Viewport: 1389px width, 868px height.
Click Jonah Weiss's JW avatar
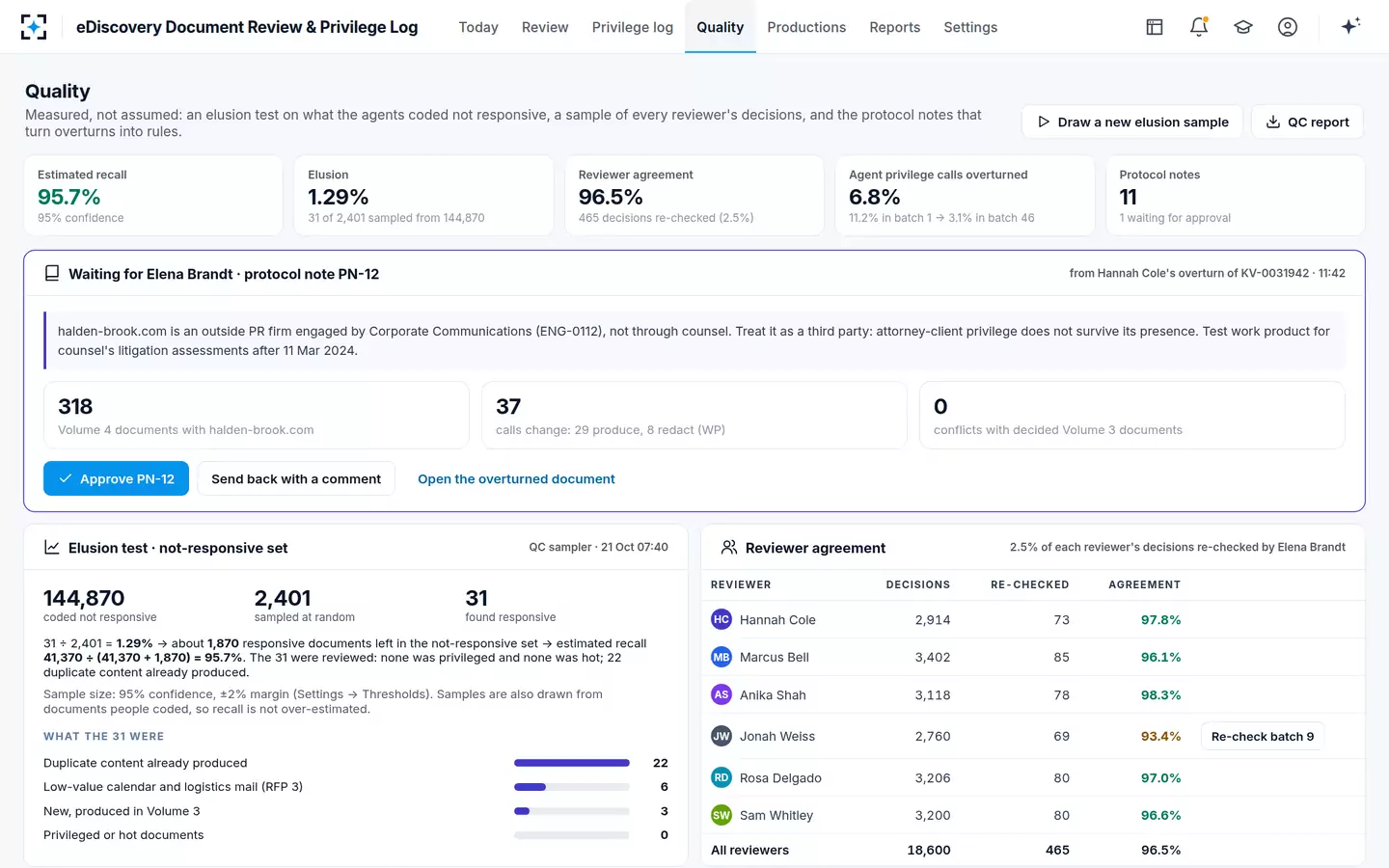pyautogui.click(x=722, y=736)
